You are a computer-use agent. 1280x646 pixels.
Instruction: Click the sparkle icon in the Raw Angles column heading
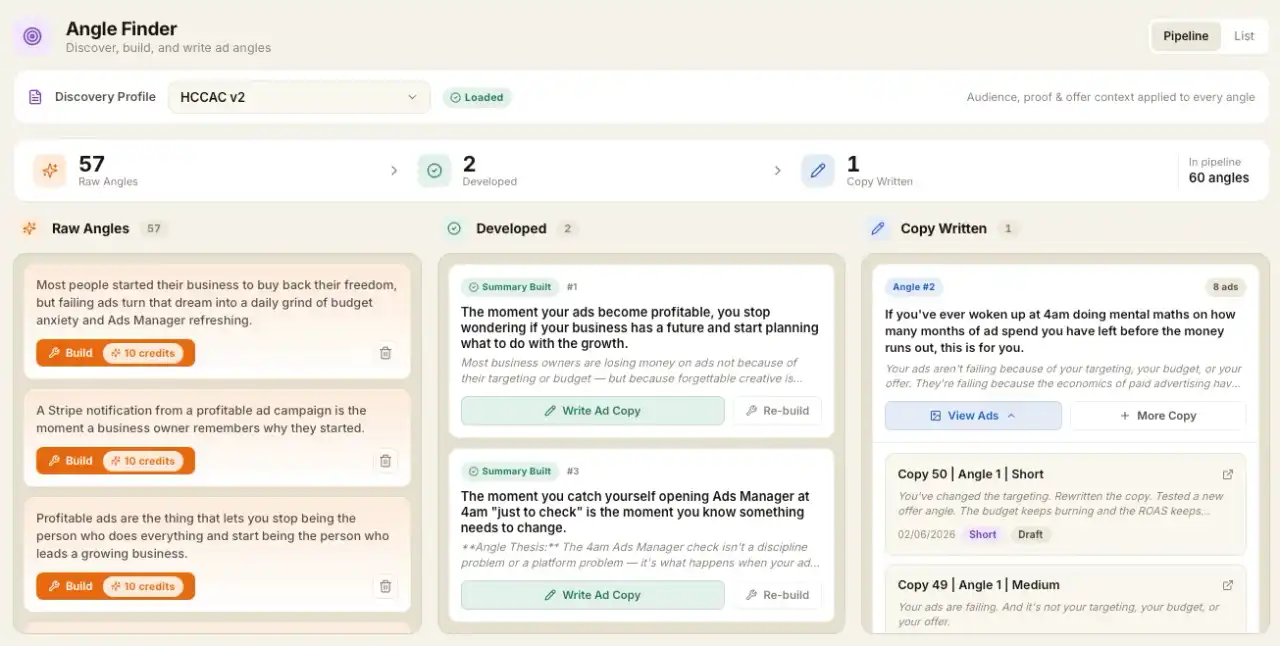[x=29, y=228]
